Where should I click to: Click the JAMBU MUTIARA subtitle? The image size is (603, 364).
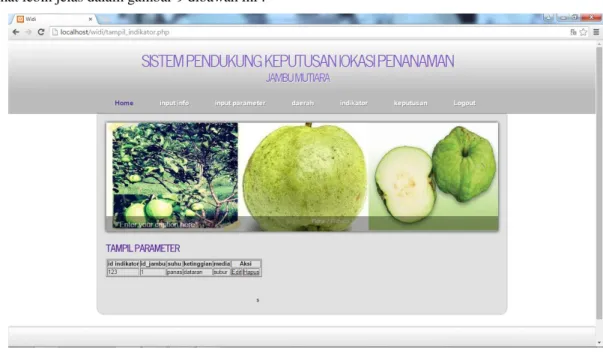pyautogui.click(x=298, y=78)
